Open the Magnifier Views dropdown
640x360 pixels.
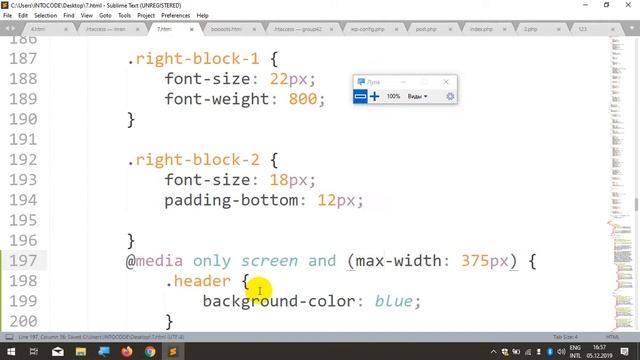tap(417, 97)
